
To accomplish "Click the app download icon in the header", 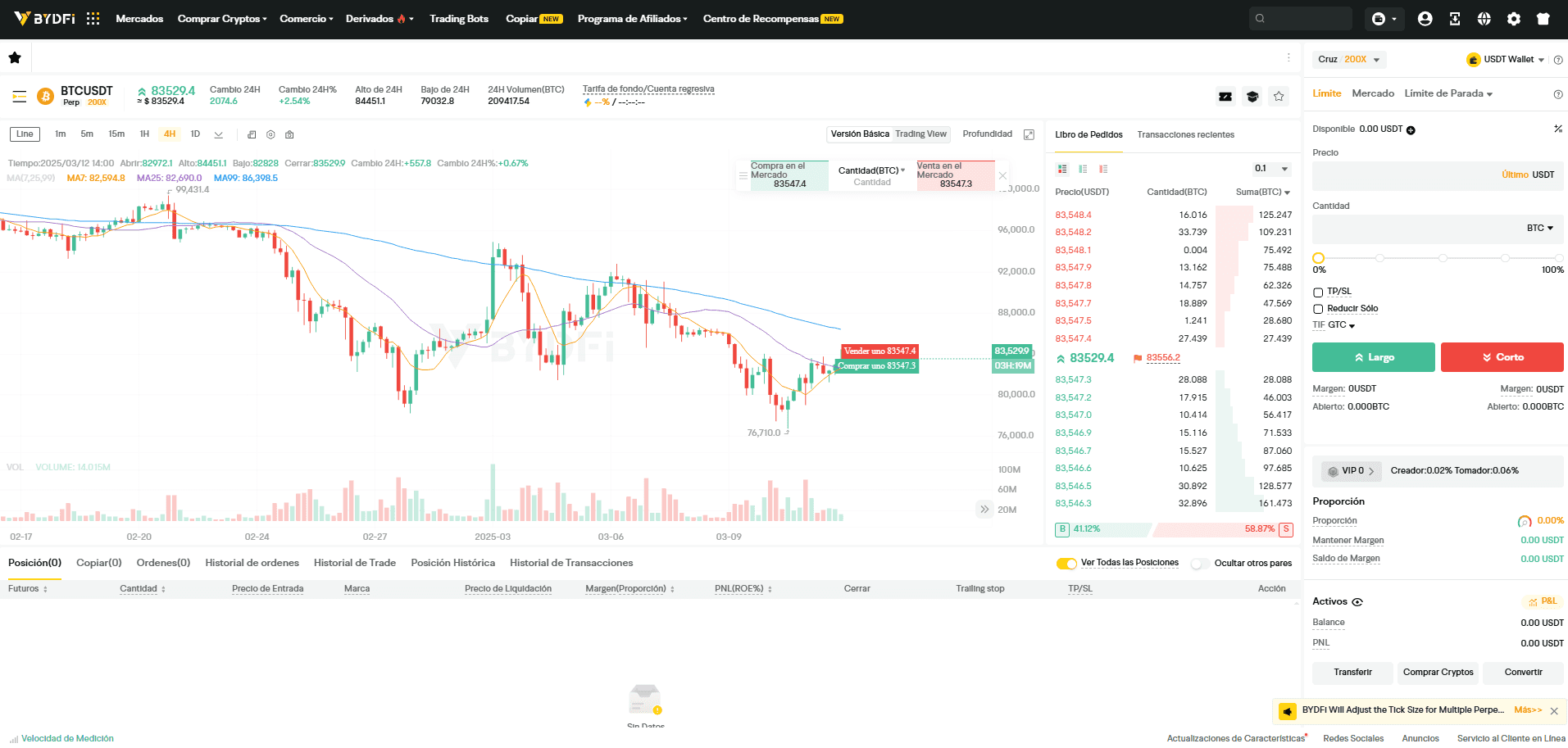I will [x=1455, y=18].
